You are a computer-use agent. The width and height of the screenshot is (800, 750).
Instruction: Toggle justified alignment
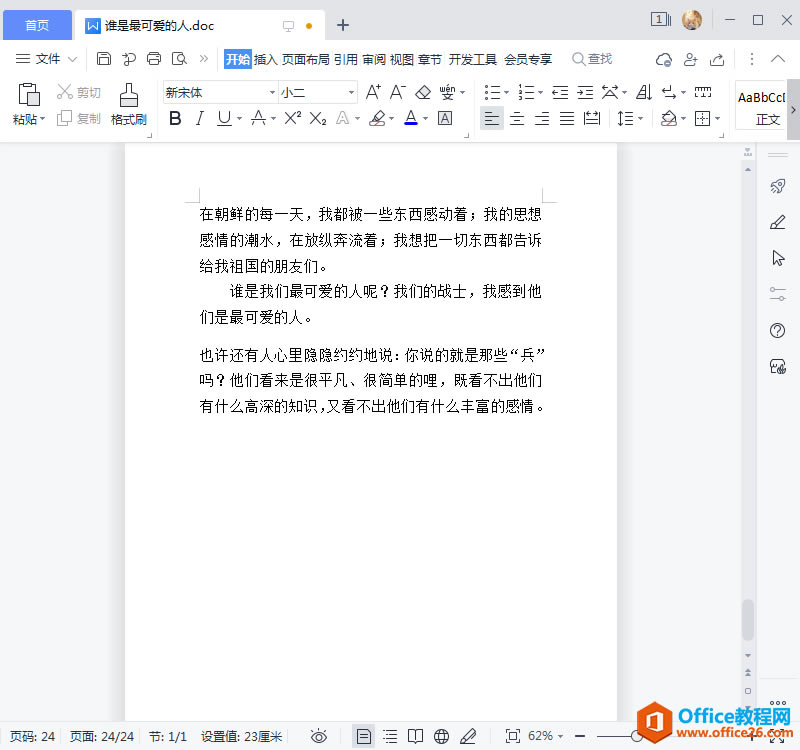click(566, 118)
